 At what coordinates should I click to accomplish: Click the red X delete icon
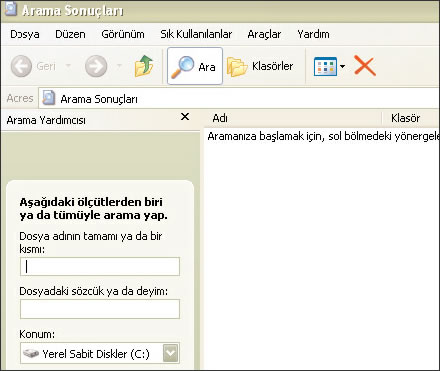tap(365, 66)
